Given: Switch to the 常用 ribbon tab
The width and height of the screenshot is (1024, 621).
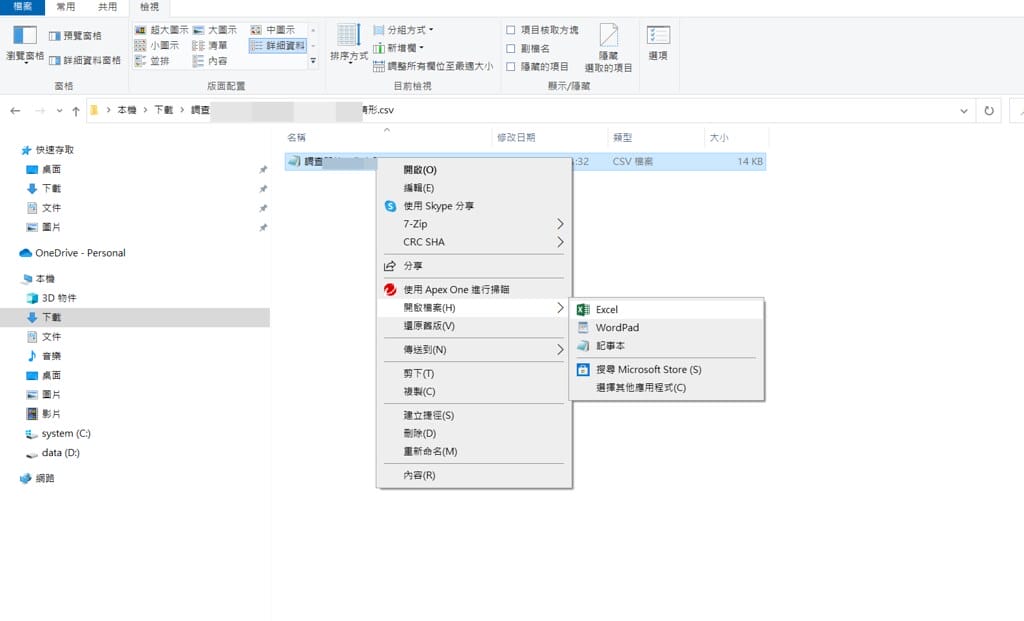Looking at the screenshot, I should pyautogui.click(x=65, y=7).
